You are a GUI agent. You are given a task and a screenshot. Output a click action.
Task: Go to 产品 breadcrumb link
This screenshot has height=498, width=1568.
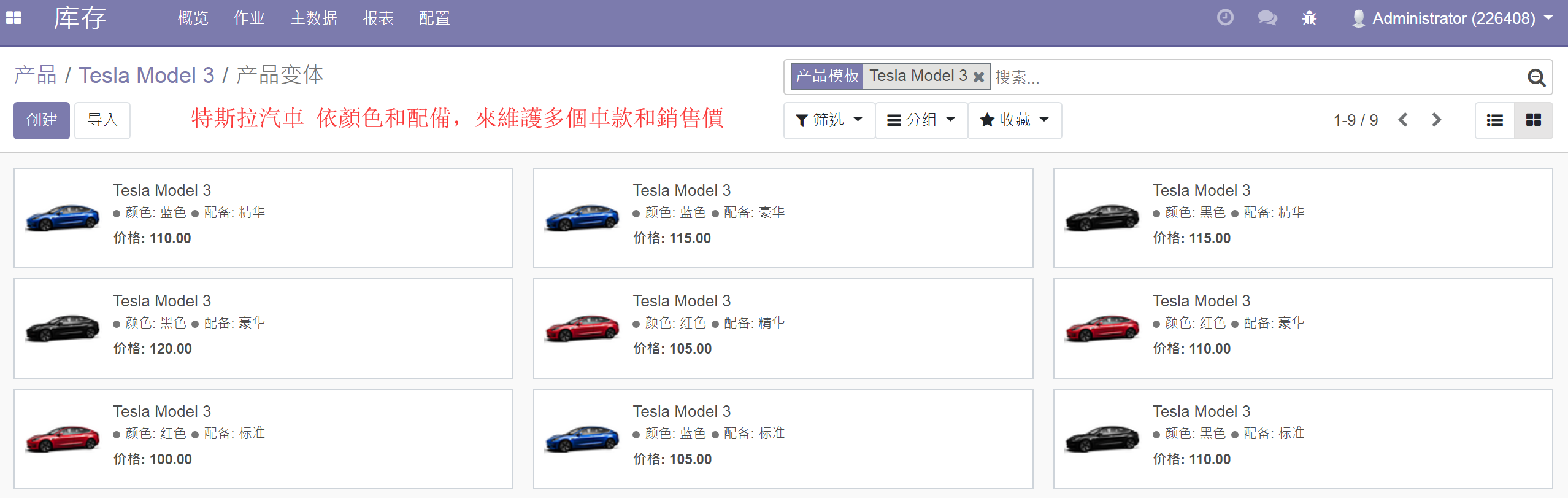click(x=36, y=76)
